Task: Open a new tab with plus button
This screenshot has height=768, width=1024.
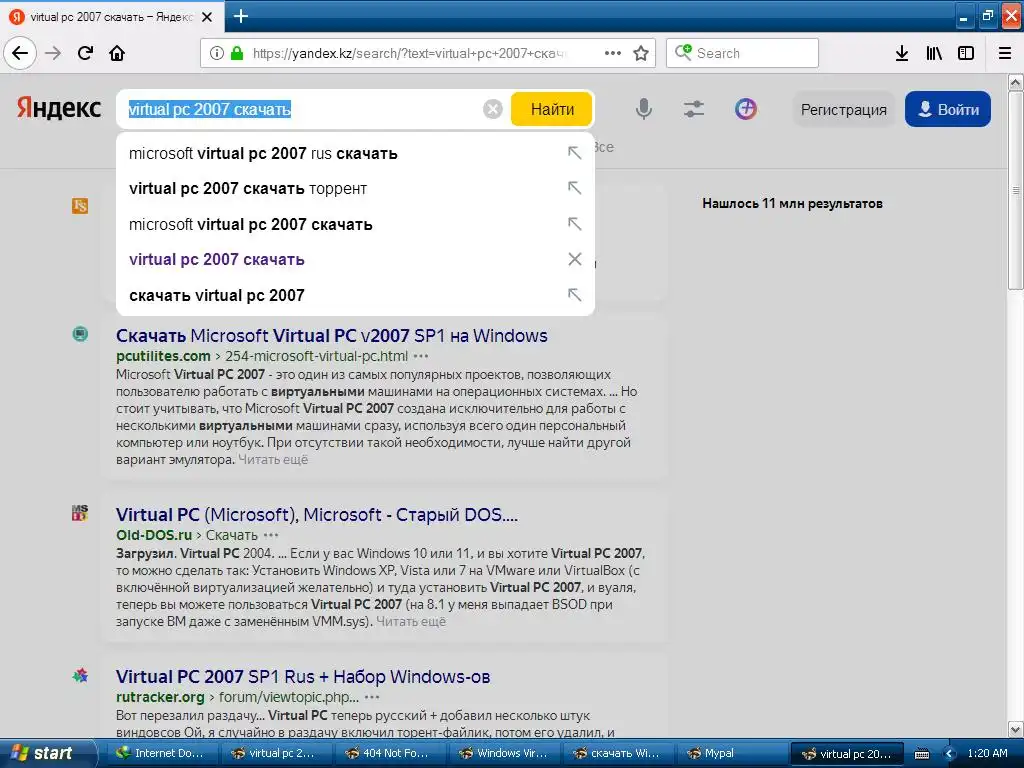Action: pyautogui.click(x=240, y=16)
